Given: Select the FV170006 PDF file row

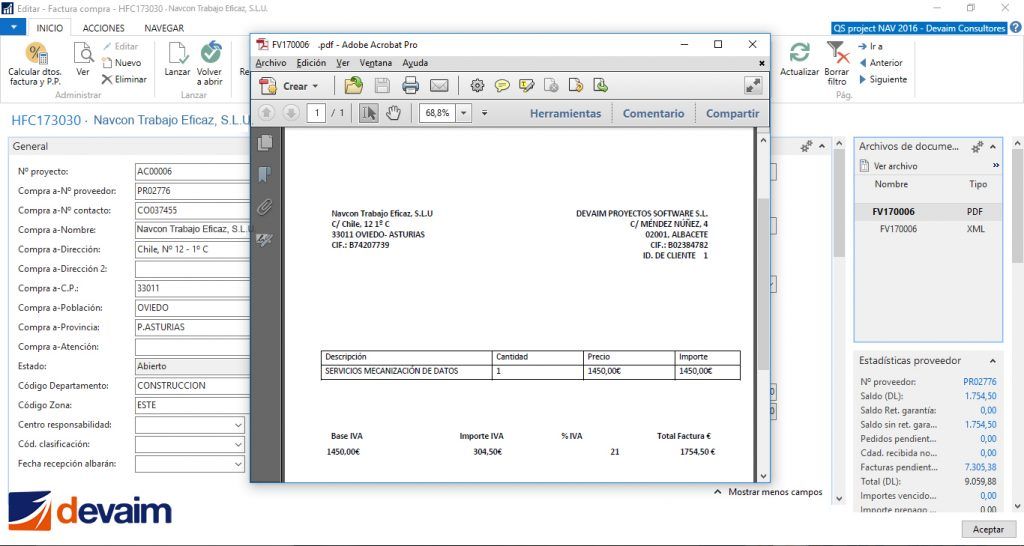Looking at the screenshot, I should point(928,212).
